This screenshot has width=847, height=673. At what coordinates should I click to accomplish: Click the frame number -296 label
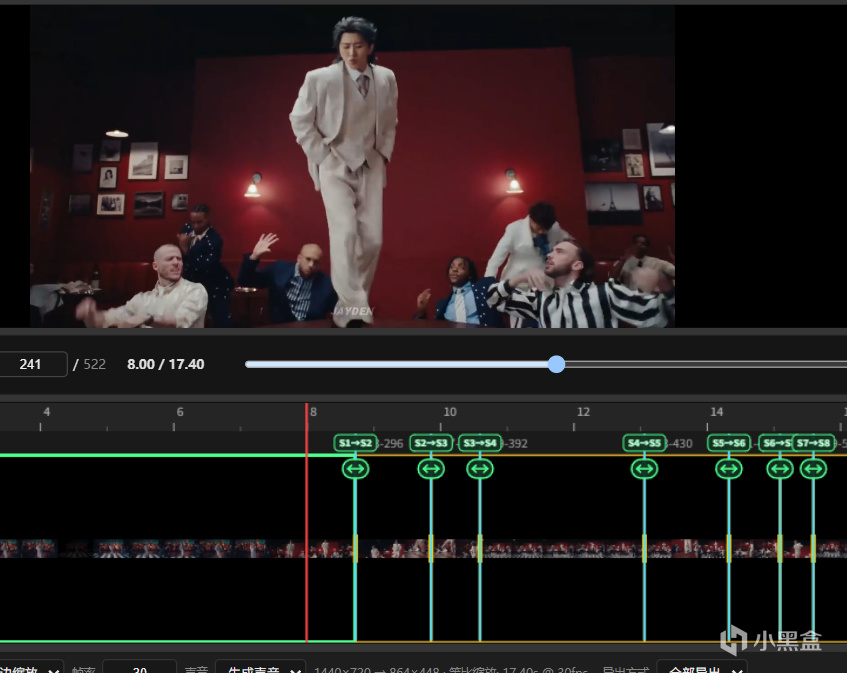tap(392, 443)
